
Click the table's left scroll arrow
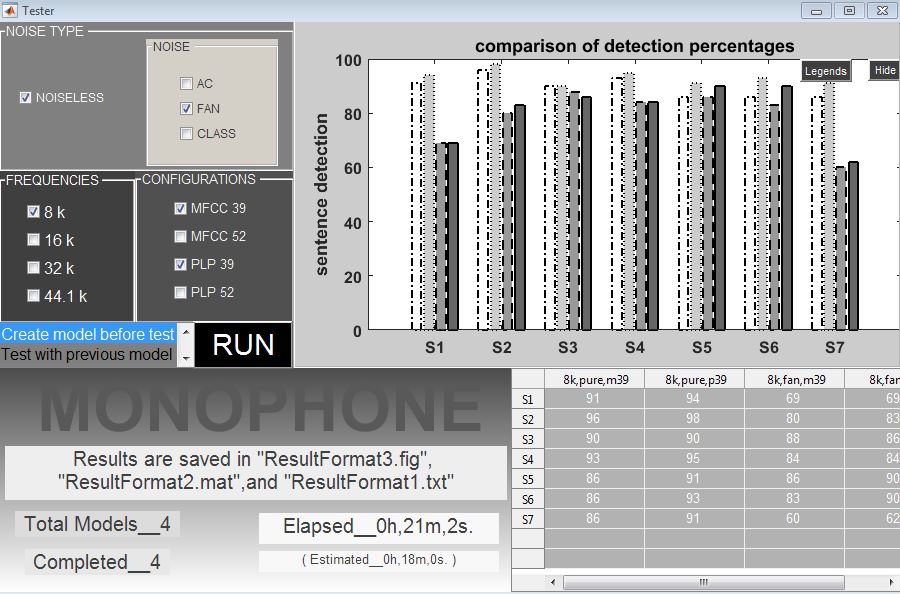coord(551,582)
